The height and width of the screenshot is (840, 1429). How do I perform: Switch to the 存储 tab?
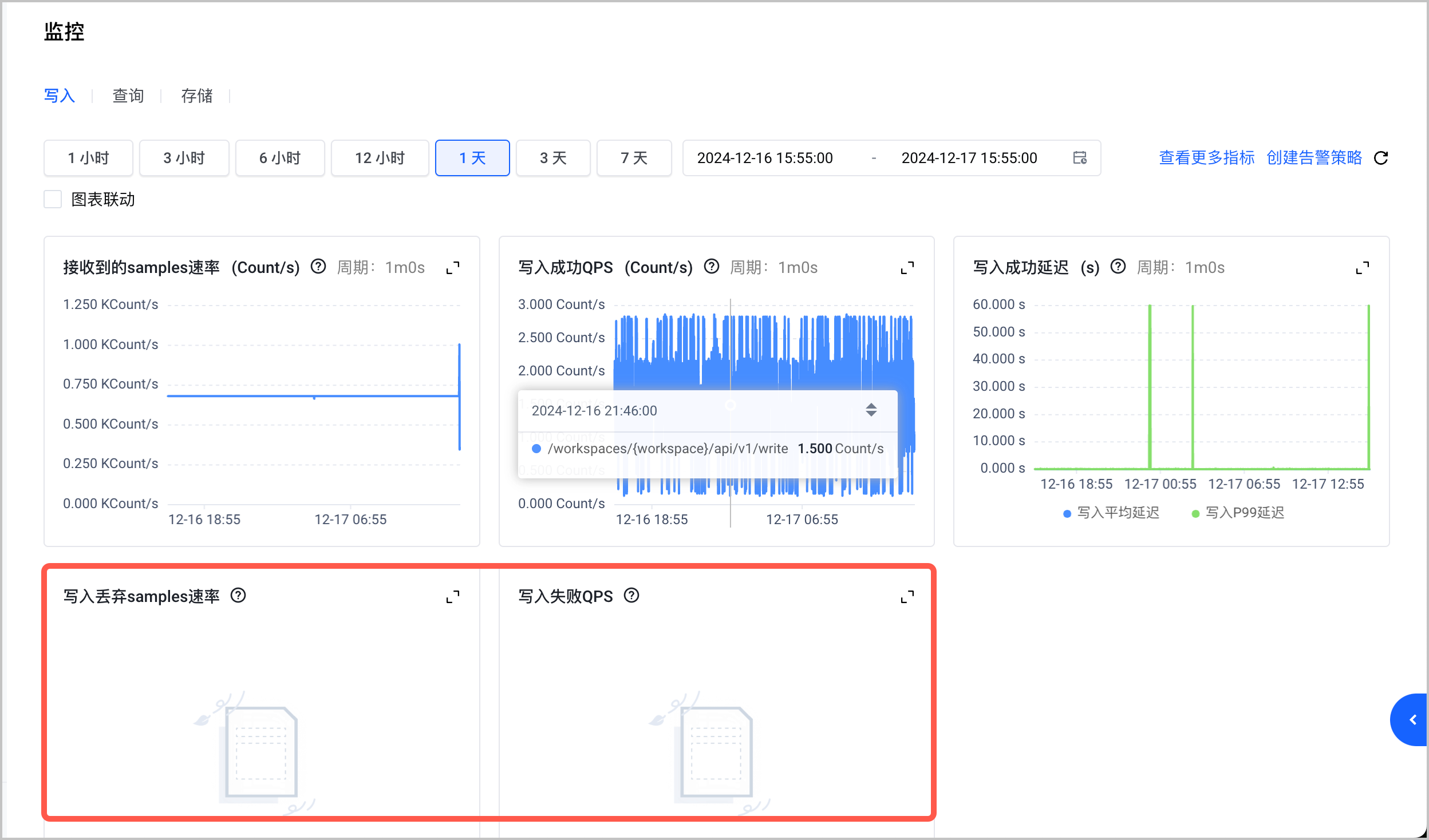(197, 96)
